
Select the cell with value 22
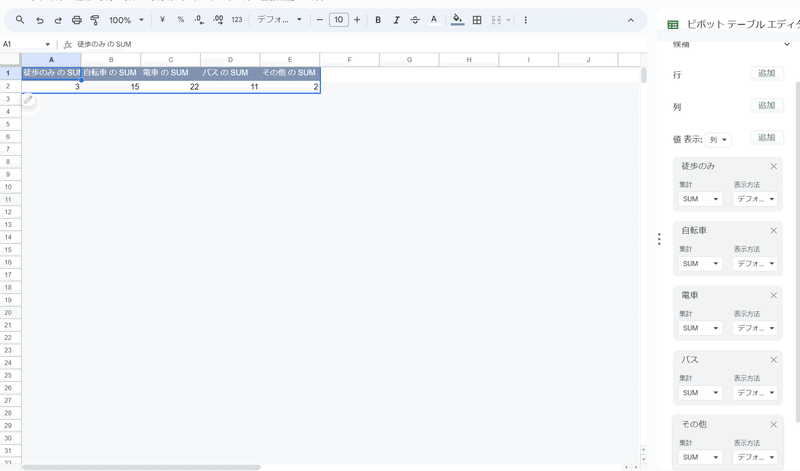click(x=170, y=87)
